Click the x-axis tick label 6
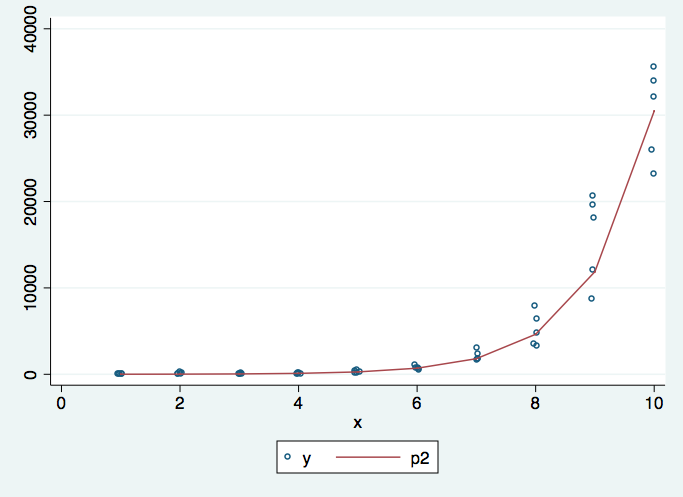 (416, 403)
